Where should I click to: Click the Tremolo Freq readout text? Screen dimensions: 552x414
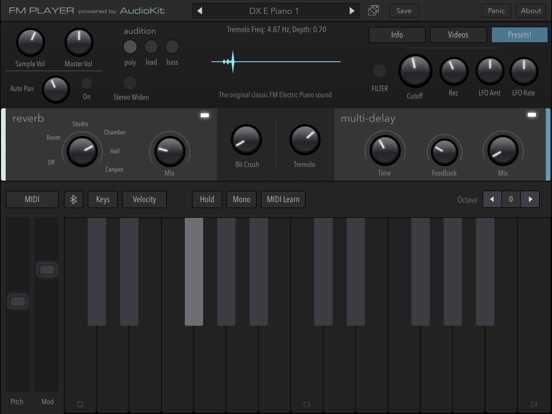276,30
